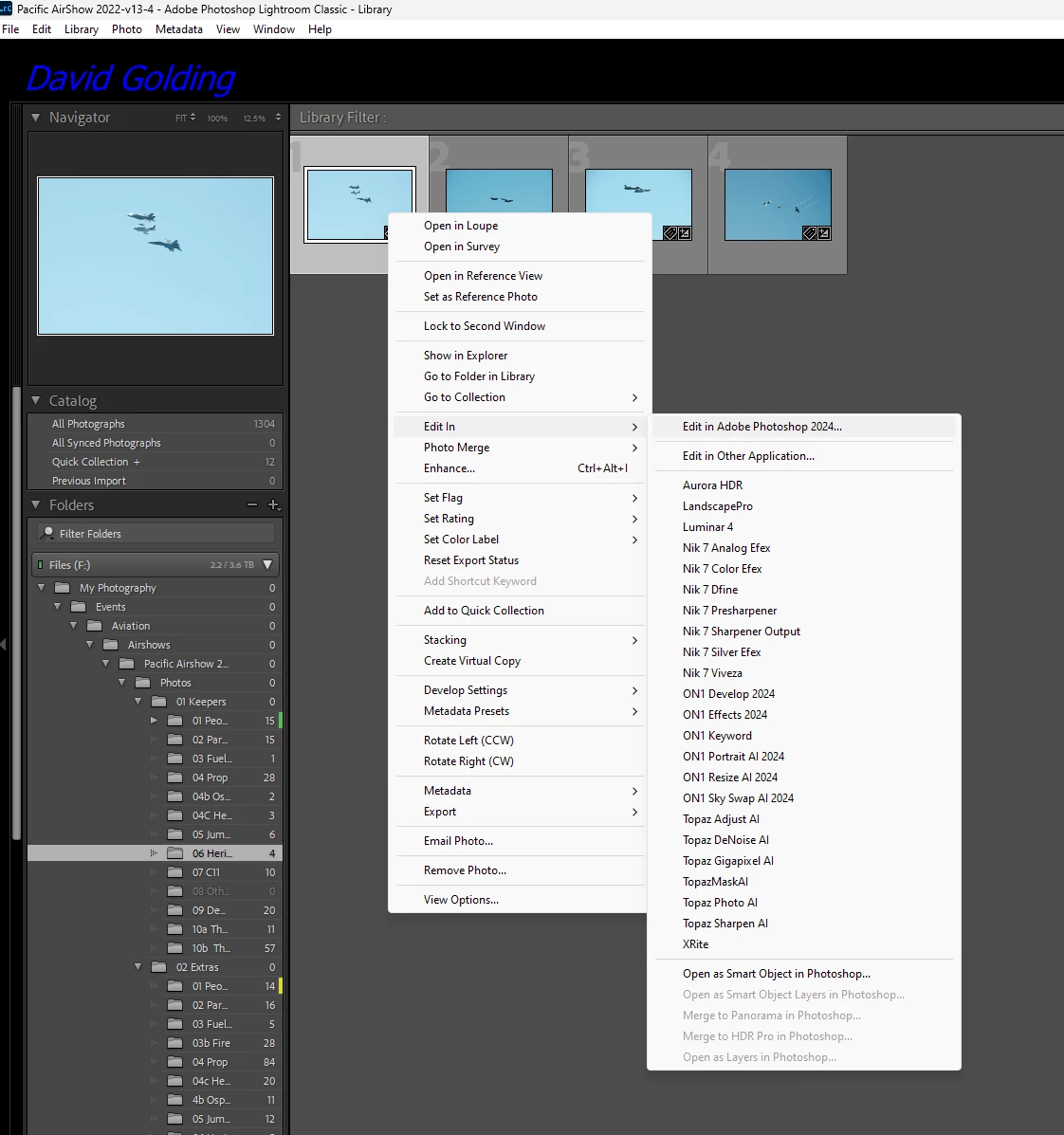Choose Nik 7 Color Efex
This screenshot has height=1135, width=1064.
(803, 568)
